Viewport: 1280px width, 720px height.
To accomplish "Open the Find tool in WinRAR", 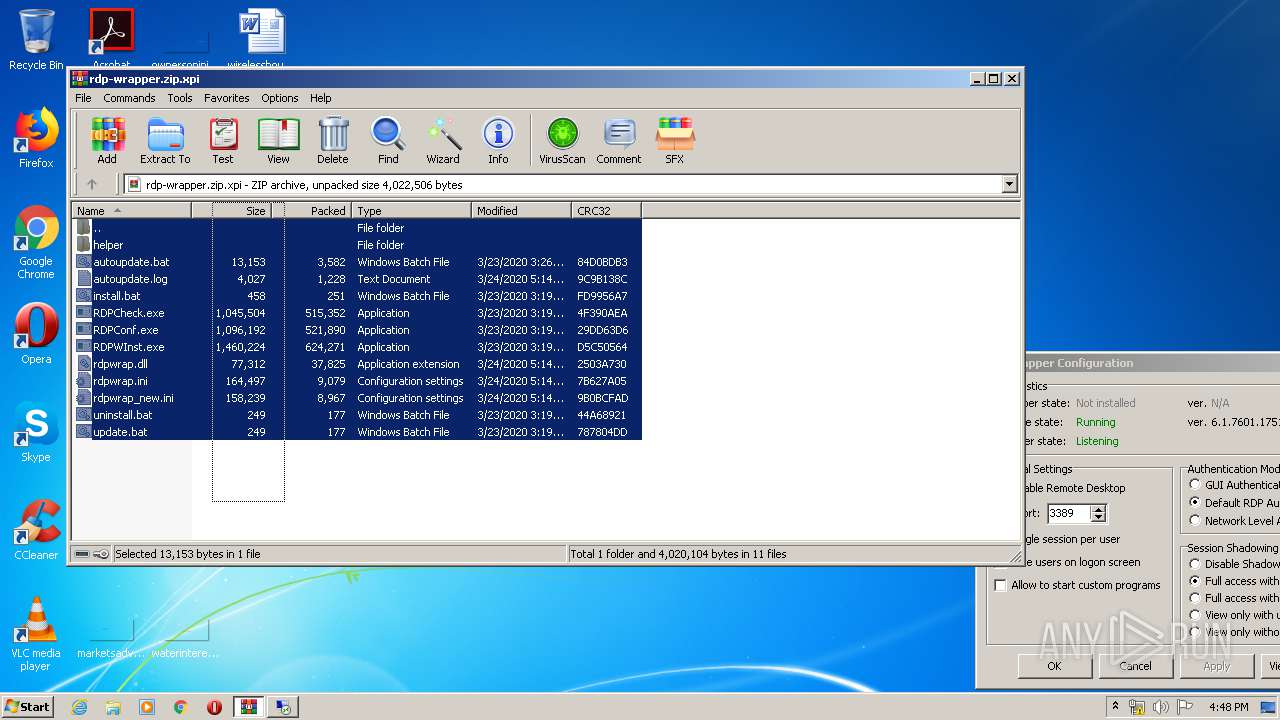I will 388,141.
